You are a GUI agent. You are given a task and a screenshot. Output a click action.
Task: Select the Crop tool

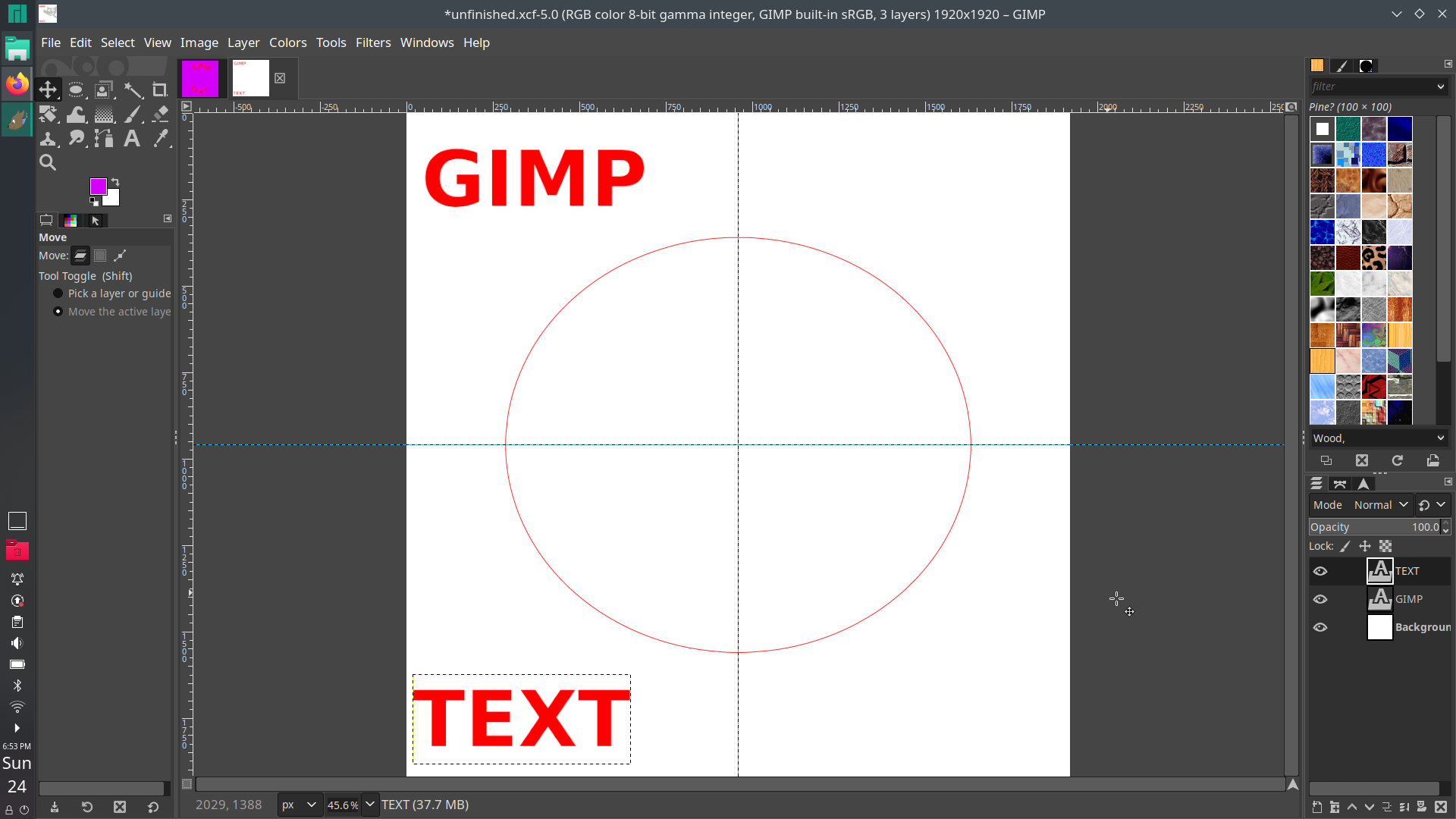tap(160, 90)
